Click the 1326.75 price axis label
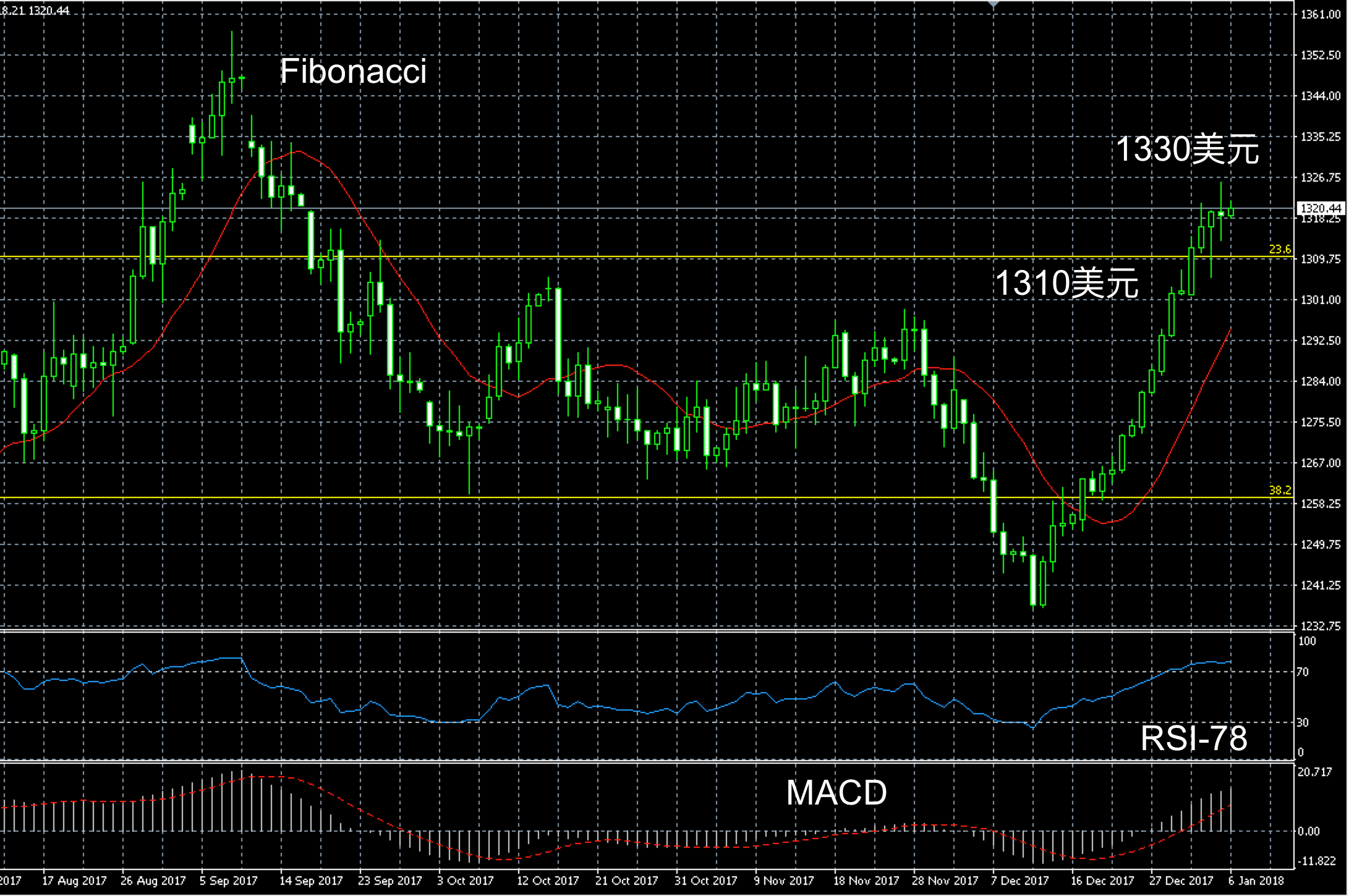 [1321, 177]
